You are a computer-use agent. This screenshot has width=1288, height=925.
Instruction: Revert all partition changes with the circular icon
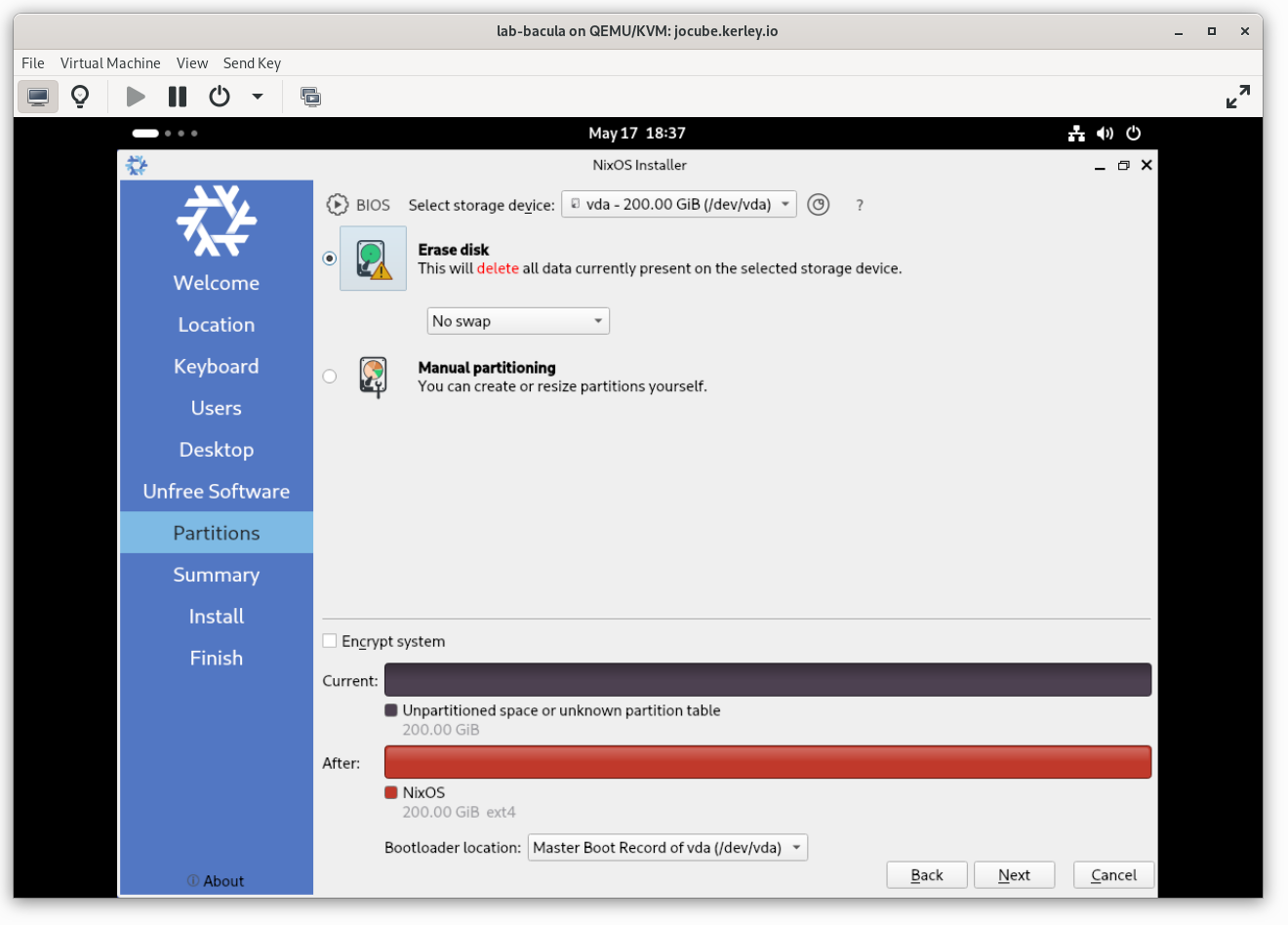[x=819, y=204]
